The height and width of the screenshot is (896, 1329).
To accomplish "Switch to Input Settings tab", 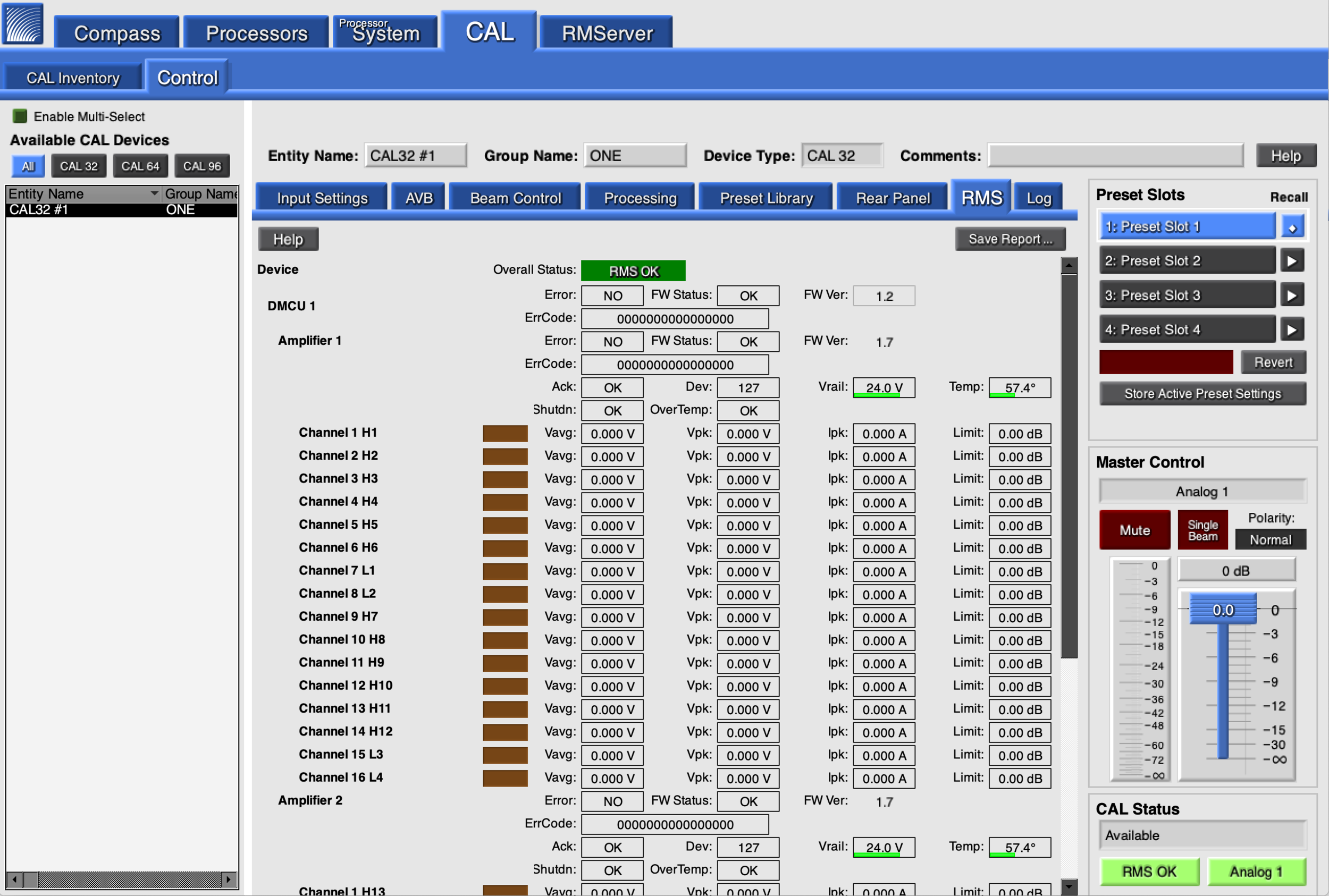I will pos(322,198).
